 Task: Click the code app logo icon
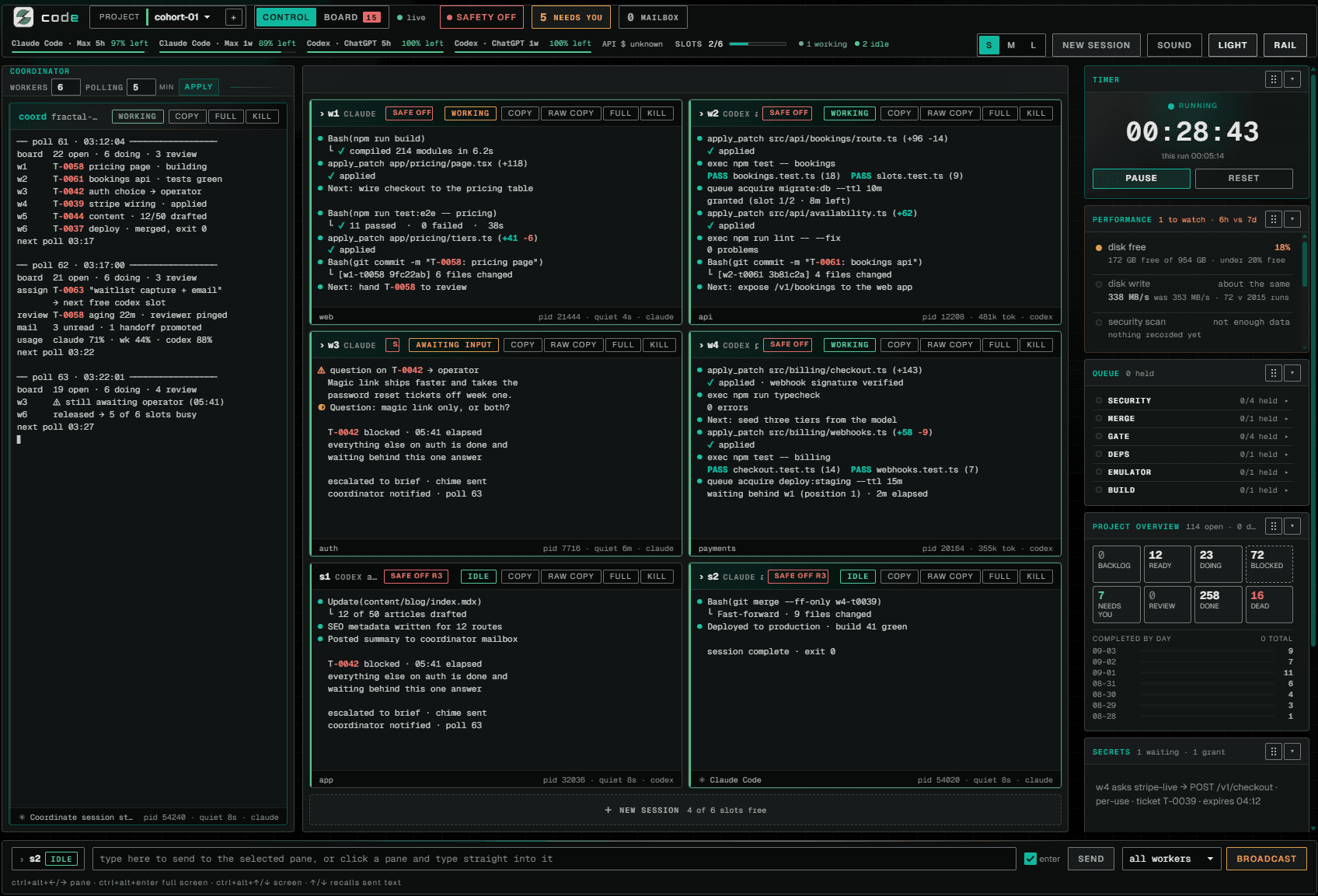(24, 16)
